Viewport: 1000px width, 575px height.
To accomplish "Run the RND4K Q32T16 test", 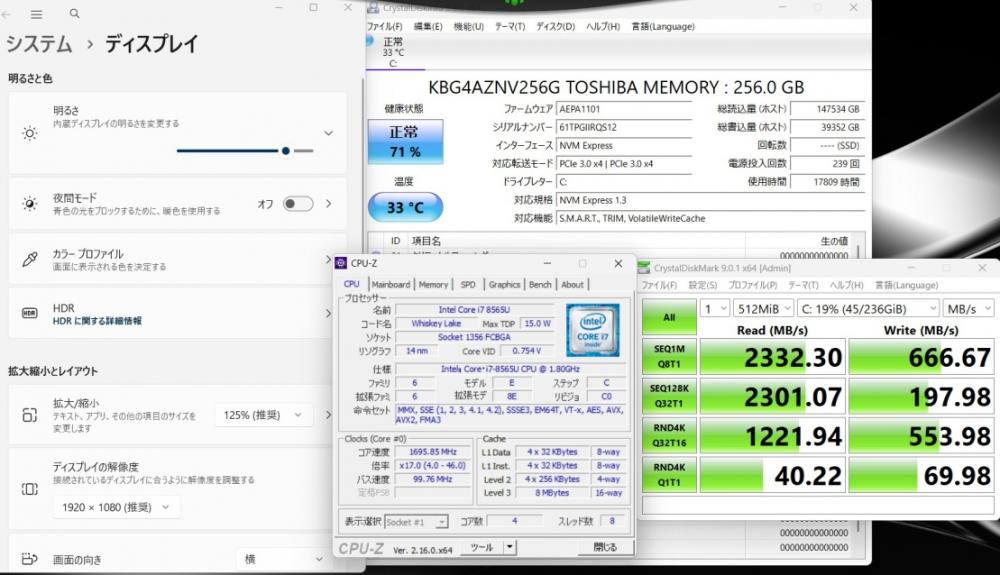I will click(x=669, y=435).
